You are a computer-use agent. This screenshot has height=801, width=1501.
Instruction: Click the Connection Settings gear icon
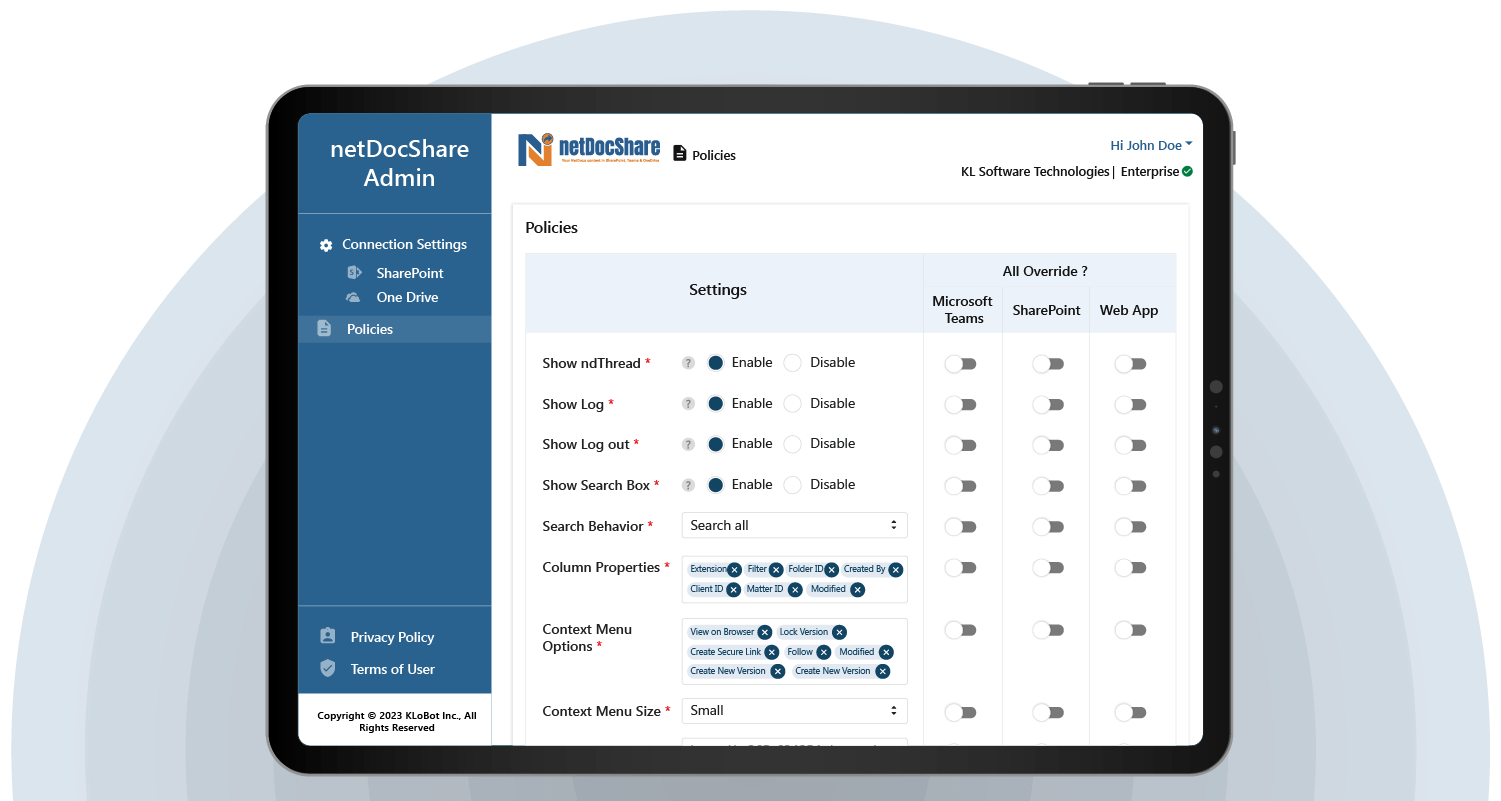point(325,245)
